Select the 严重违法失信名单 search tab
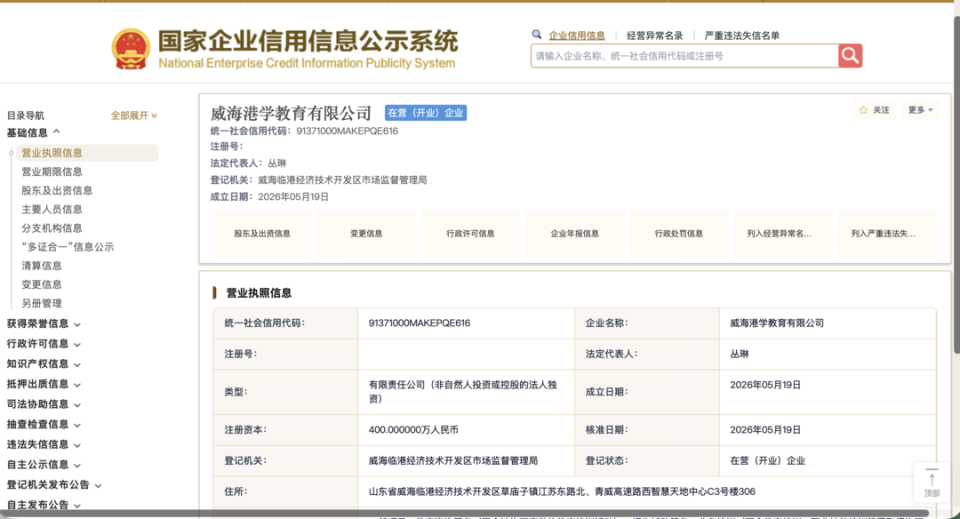The height and width of the screenshot is (519, 960). pos(741,35)
